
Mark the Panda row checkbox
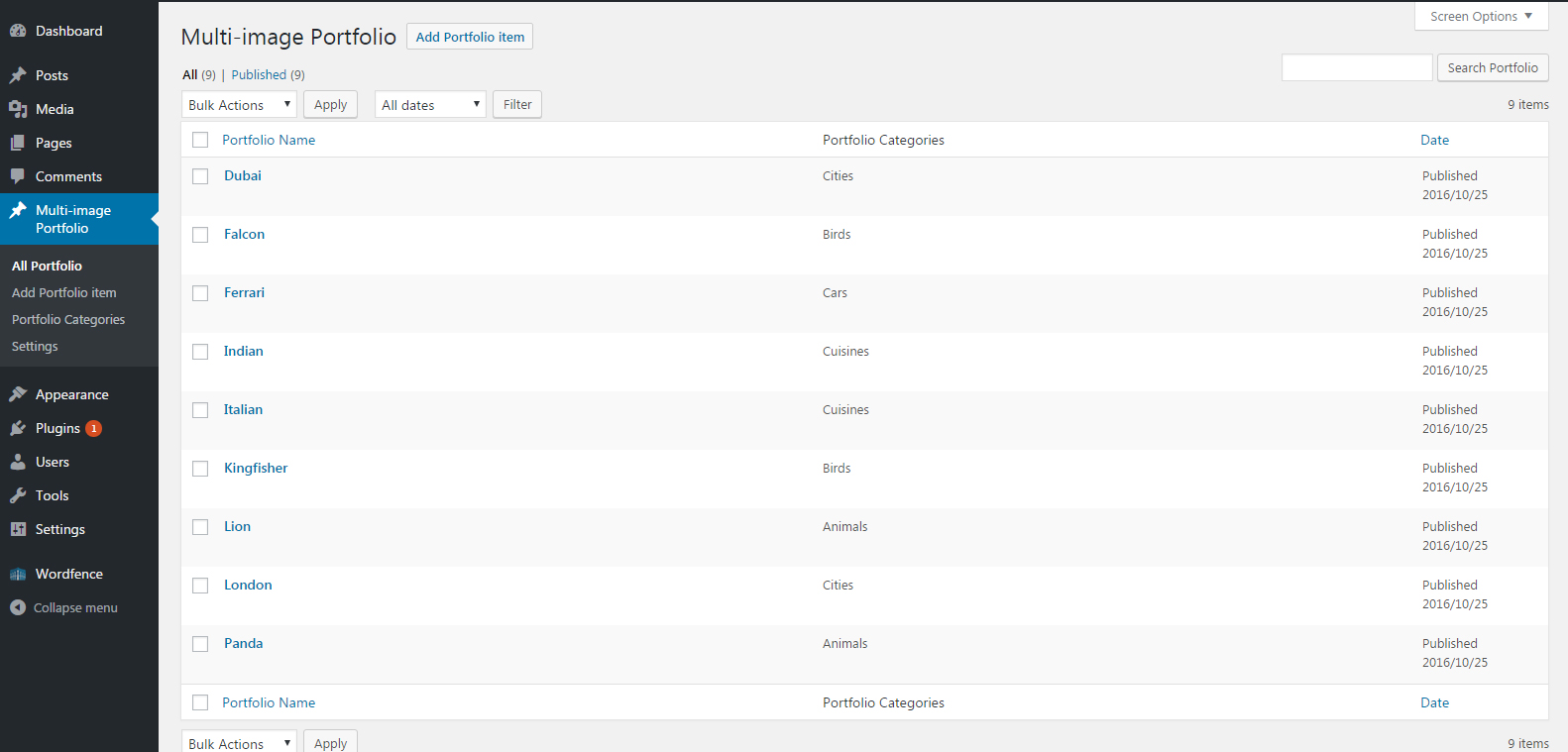[200, 644]
